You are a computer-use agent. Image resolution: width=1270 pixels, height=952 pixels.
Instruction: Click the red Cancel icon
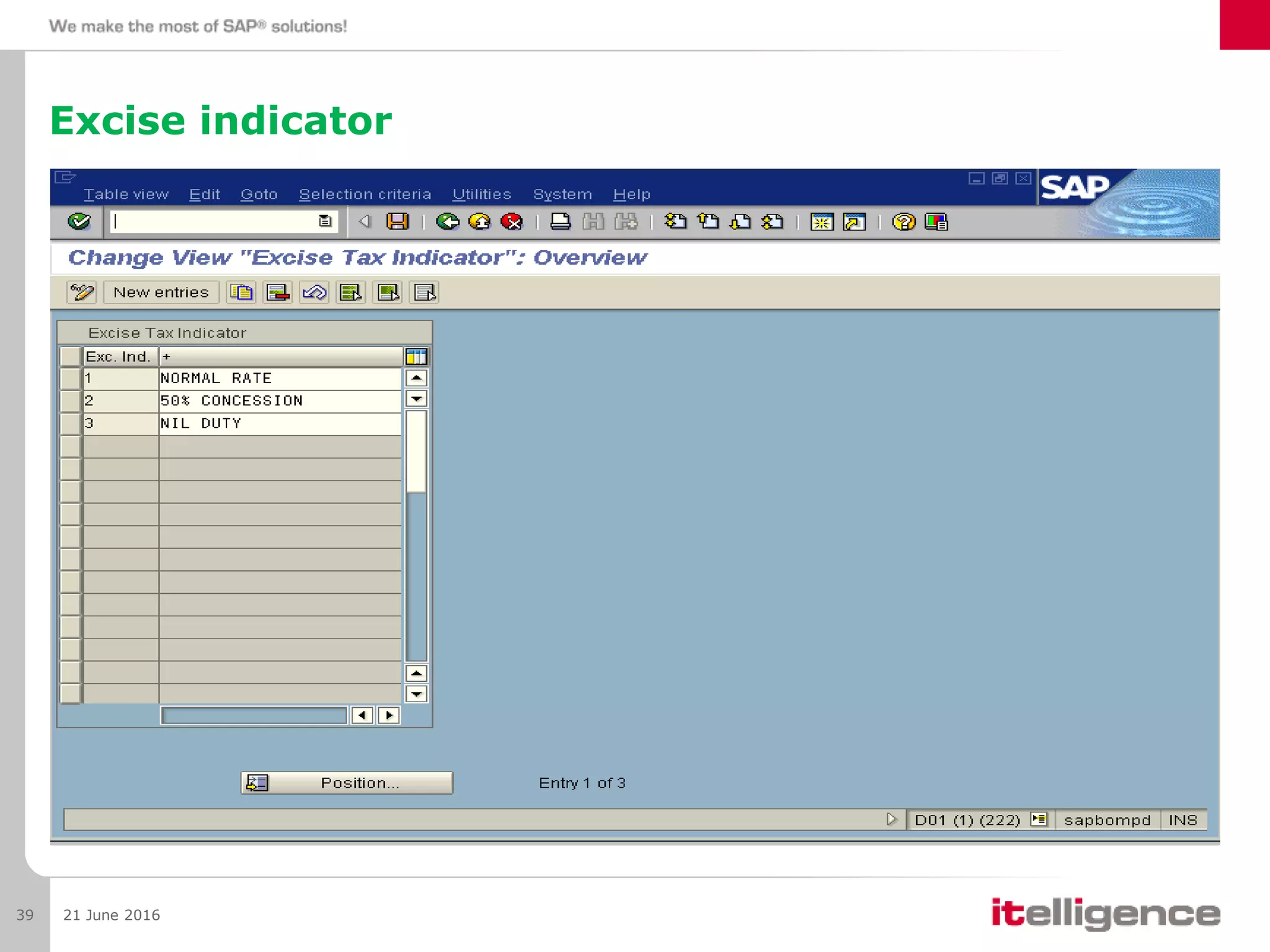[512, 221]
